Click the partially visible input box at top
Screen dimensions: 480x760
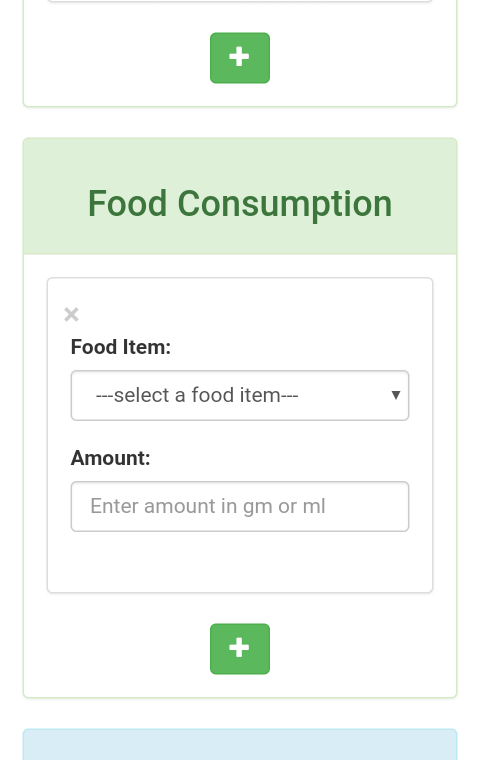point(240,1)
